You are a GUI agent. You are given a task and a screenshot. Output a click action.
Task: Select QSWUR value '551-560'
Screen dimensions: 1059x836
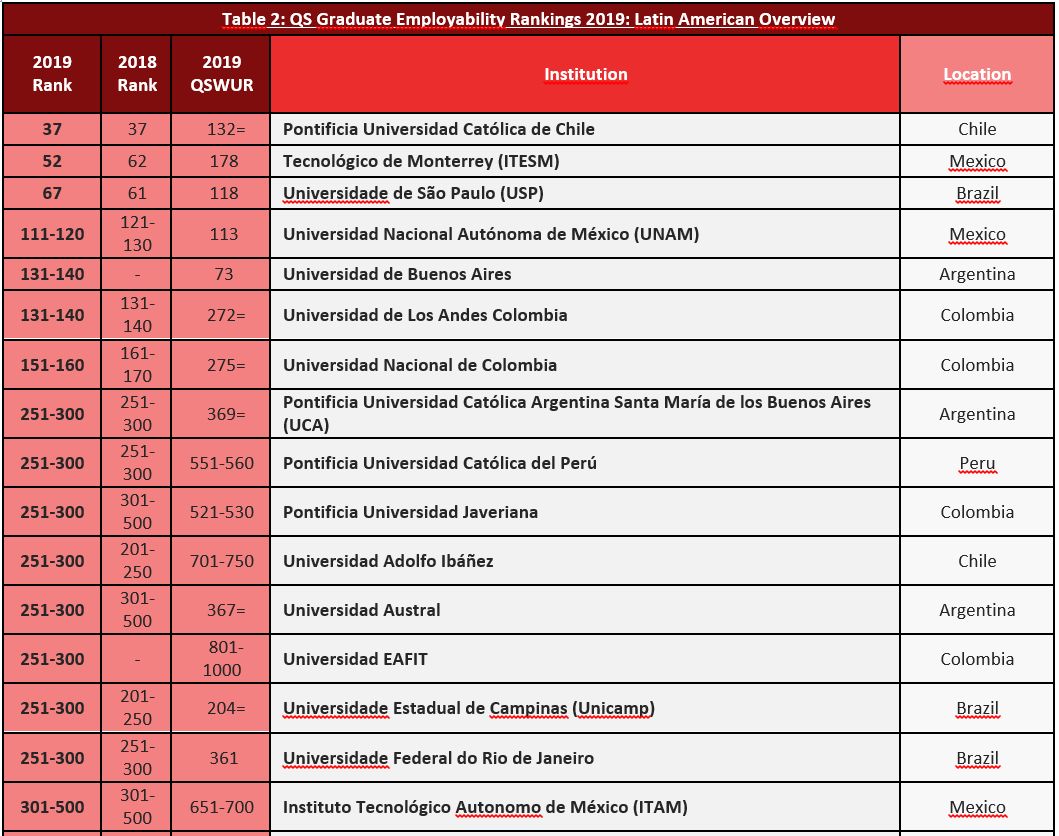click(221, 463)
